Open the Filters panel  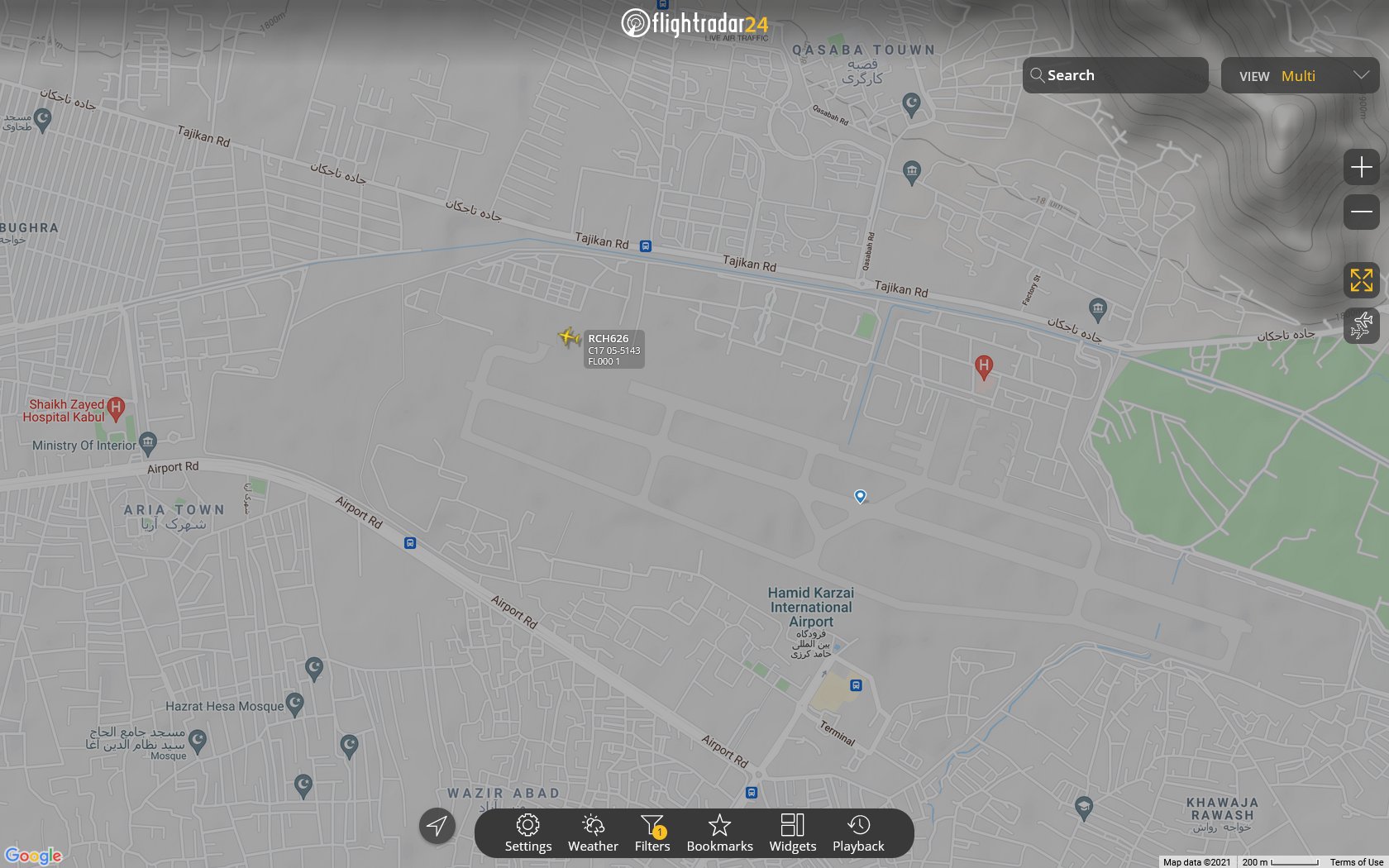(652, 833)
